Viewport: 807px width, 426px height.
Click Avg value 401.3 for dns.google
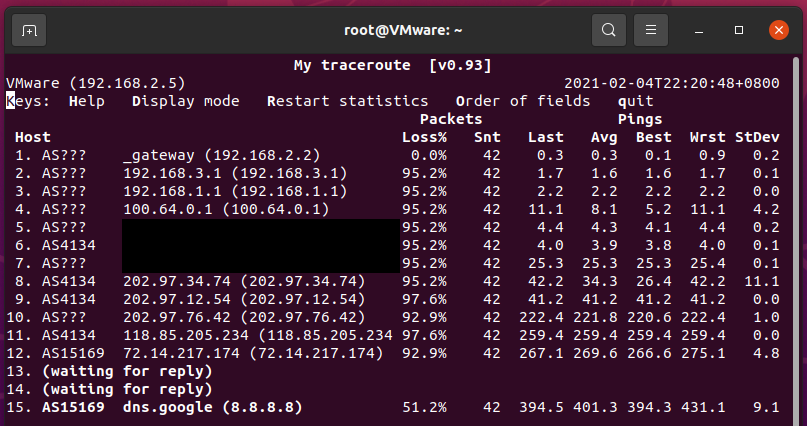click(595, 407)
